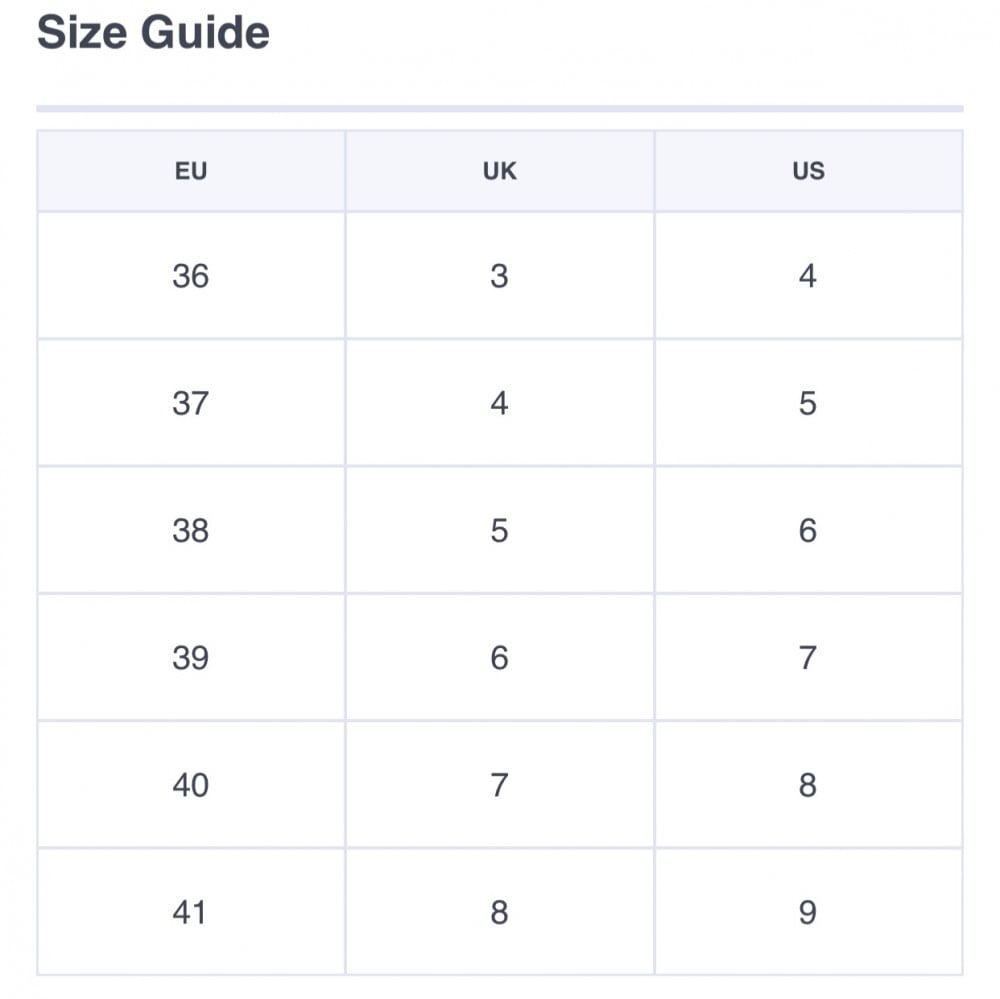The width and height of the screenshot is (1000, 999).
Task: Click US size 4 in the 36 row
Action: click(808, 275)
